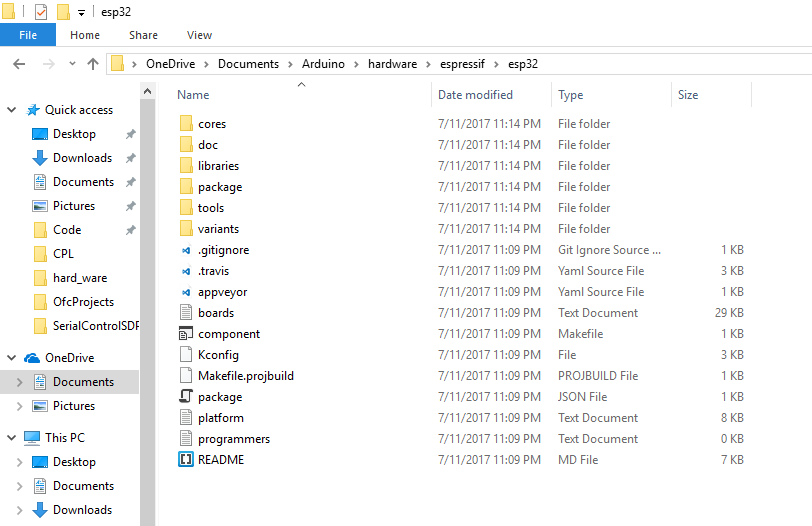The image size is (812, 526).
Task: Click the package folder name
Action: tap(220, 187)
